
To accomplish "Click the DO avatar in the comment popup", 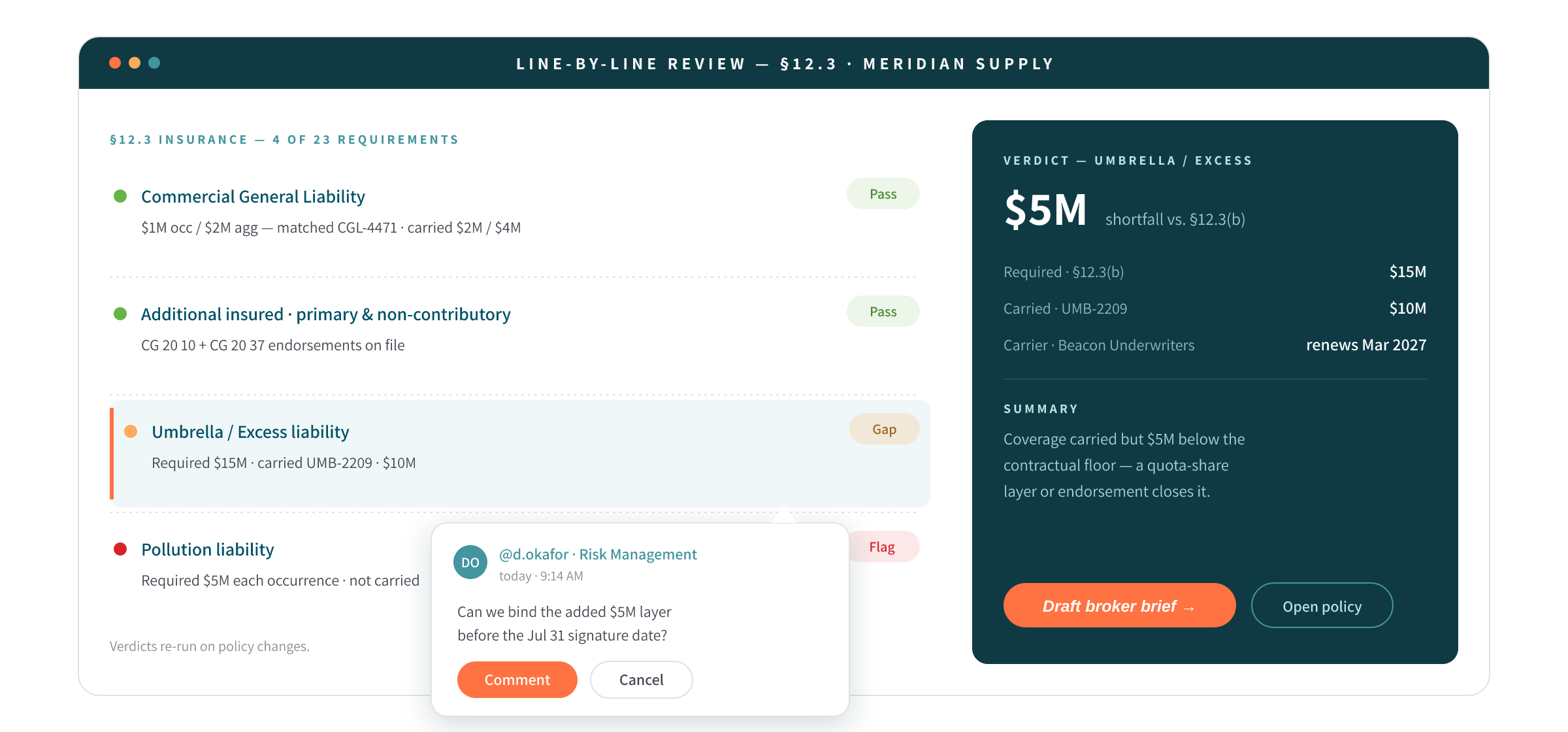I will coord(470,562).
